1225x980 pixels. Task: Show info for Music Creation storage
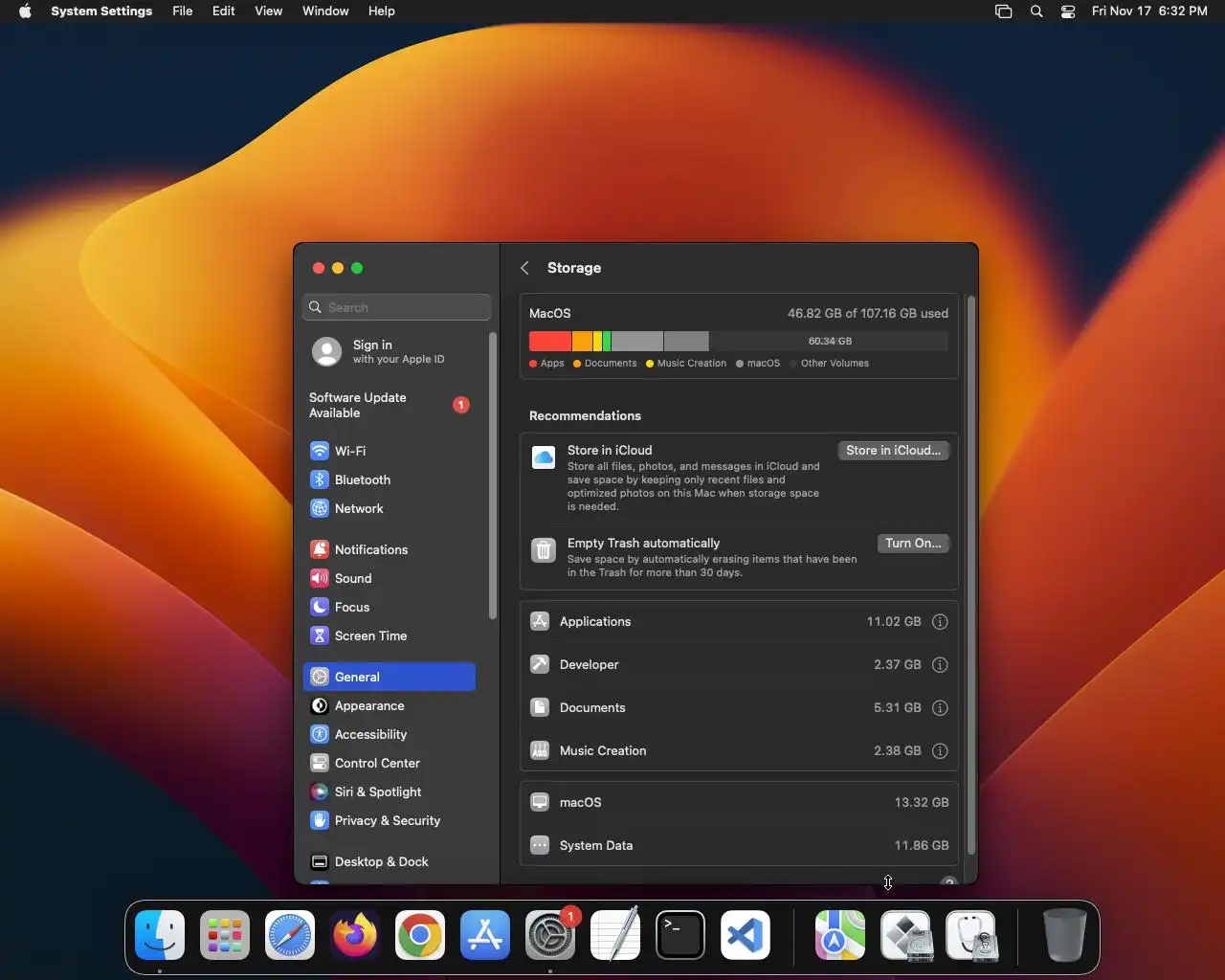click(x=940, y=751)
